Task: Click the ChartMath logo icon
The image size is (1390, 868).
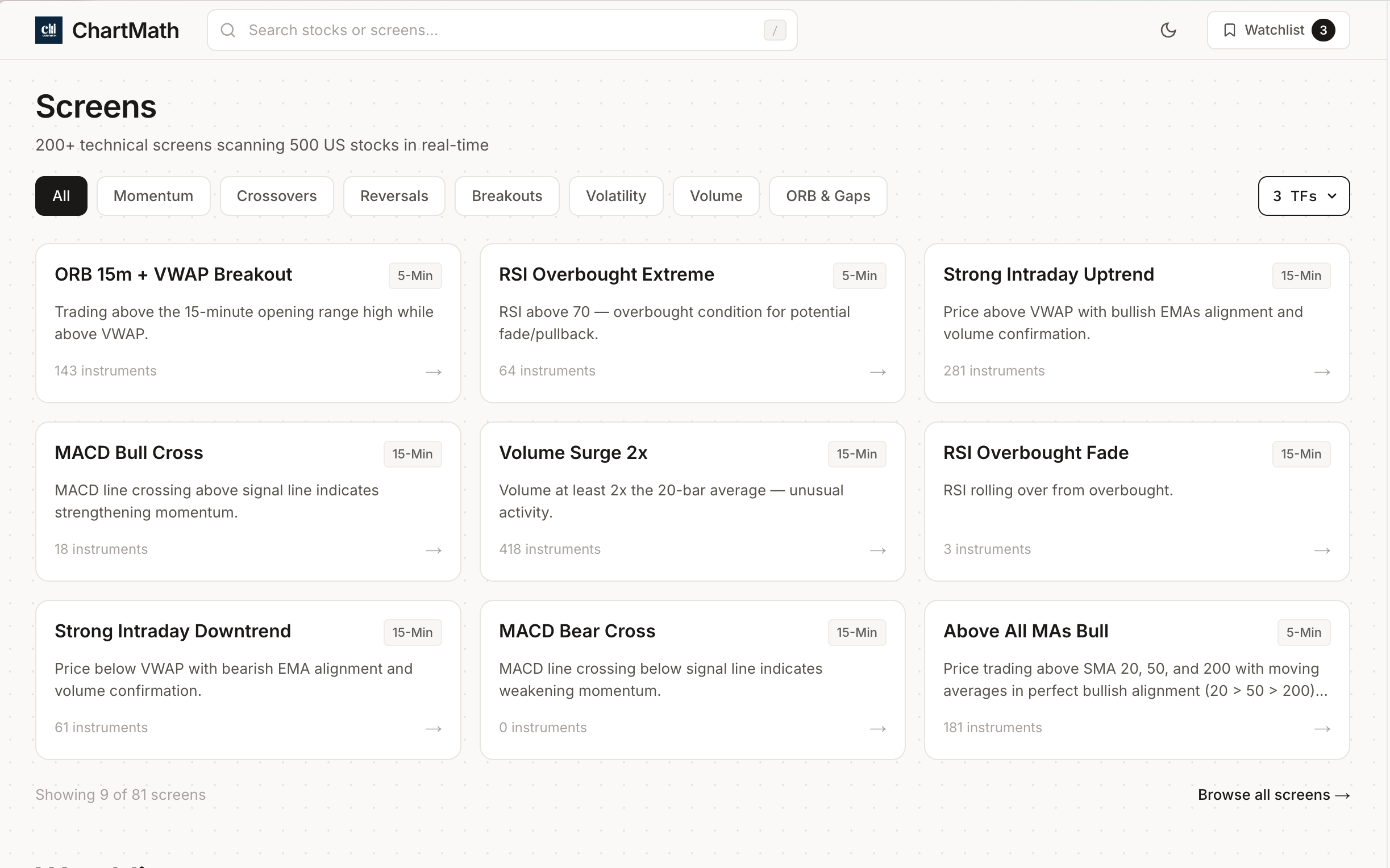Action: tap(48, 30)
